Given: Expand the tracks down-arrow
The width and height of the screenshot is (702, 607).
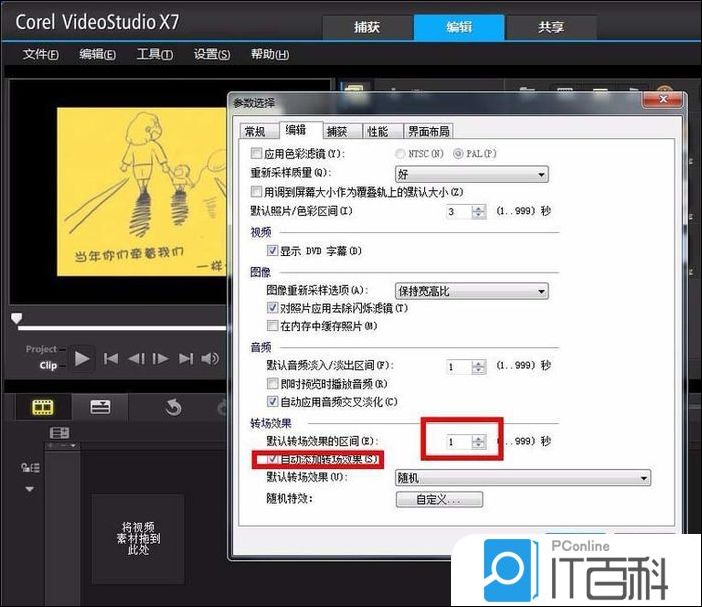Looking at the screenshot, I should coord(30,489).
